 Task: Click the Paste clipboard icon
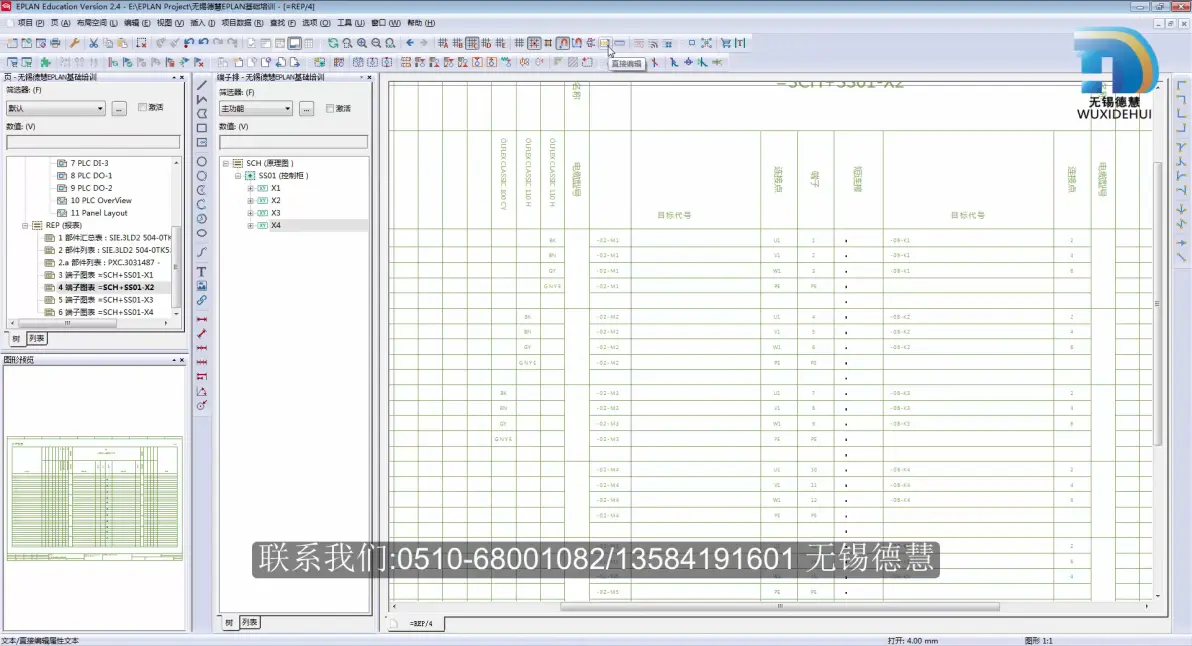[122, 43]
